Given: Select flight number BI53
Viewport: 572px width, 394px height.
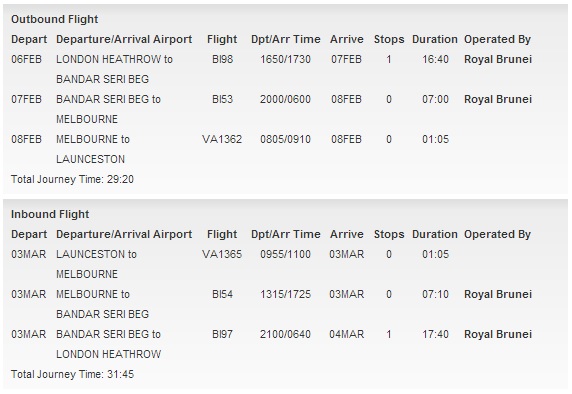Looking at the screenshot, I should (x=222, y=99).
